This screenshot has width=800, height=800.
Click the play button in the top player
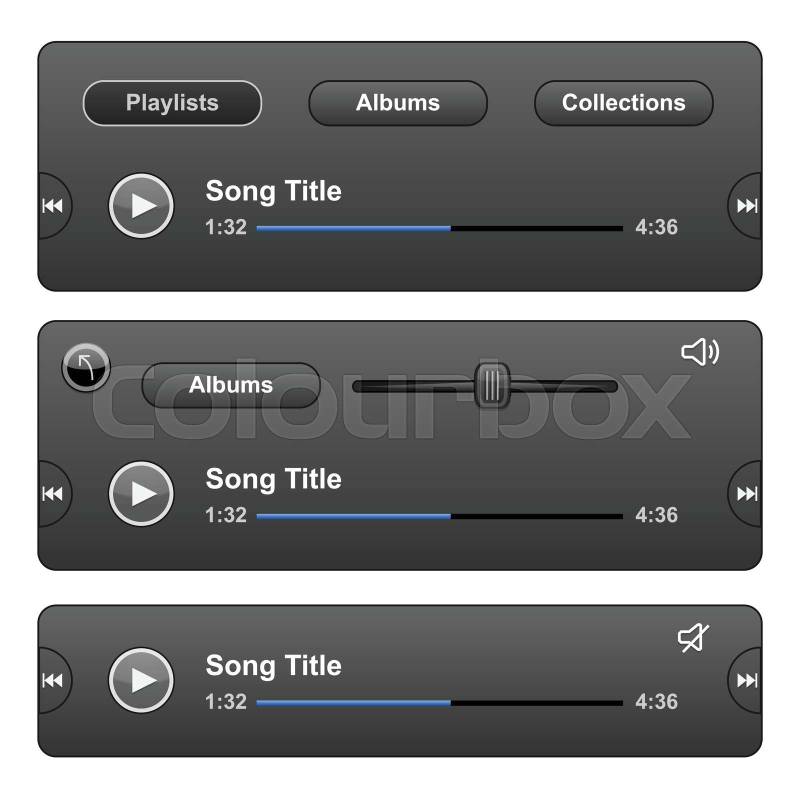click(x=141, y=206)
